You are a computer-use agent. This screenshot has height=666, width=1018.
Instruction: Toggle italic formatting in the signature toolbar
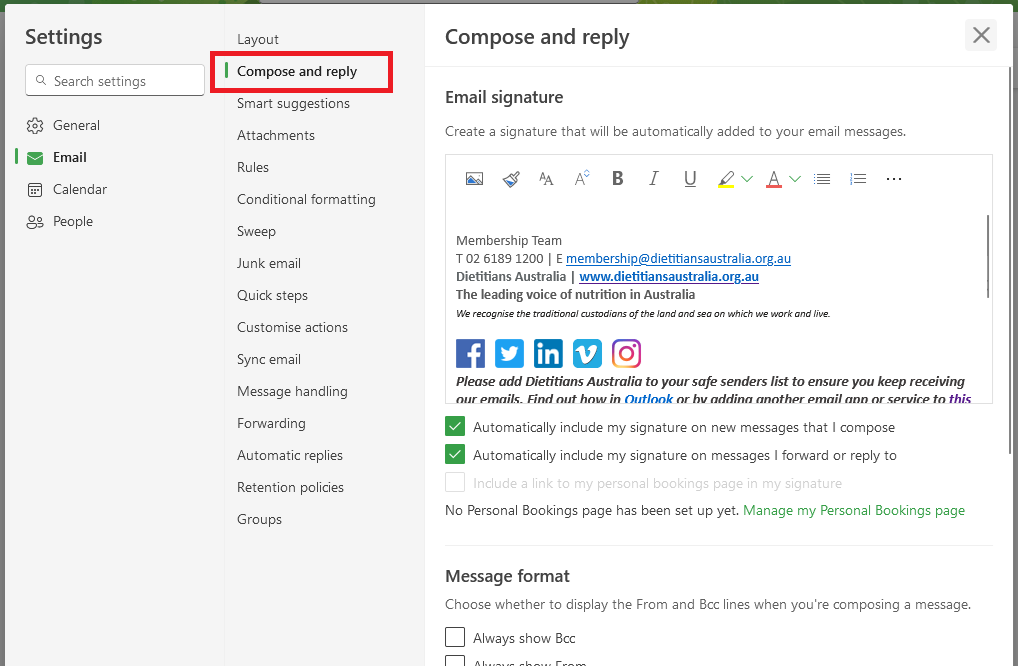653,179
